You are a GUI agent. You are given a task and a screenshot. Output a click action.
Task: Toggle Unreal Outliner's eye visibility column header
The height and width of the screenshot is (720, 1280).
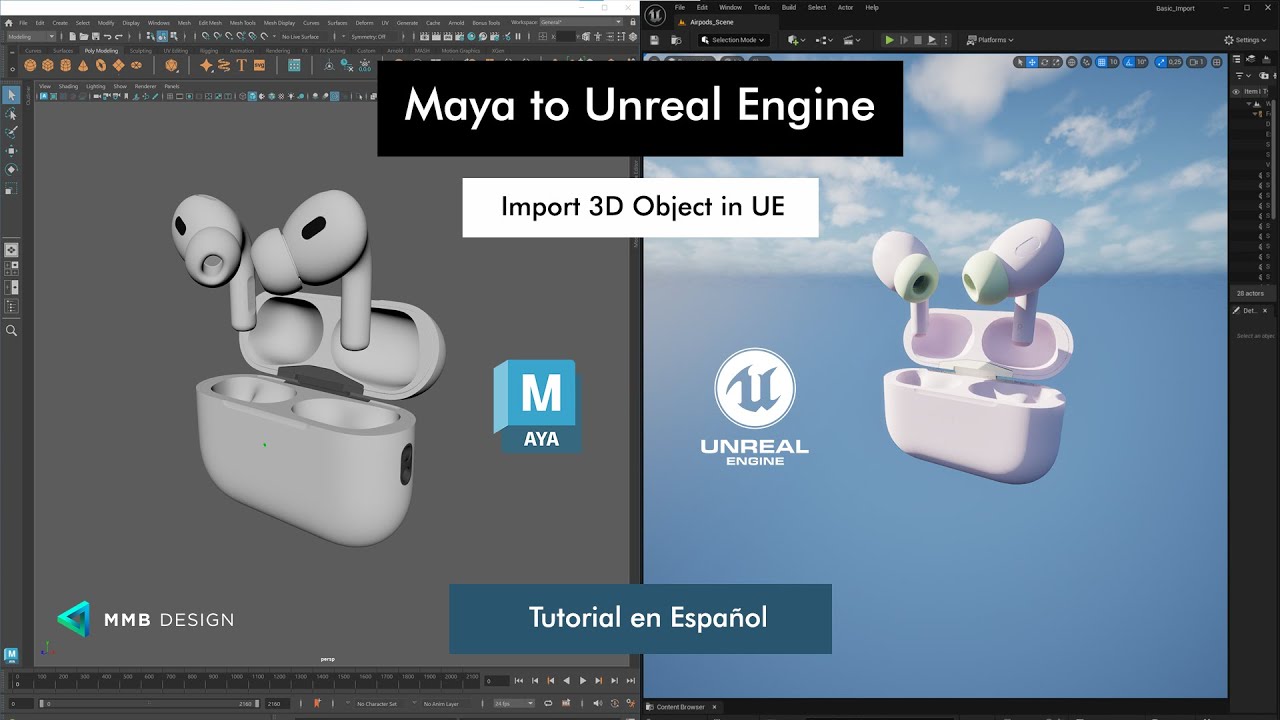[x=1236, y=91]
